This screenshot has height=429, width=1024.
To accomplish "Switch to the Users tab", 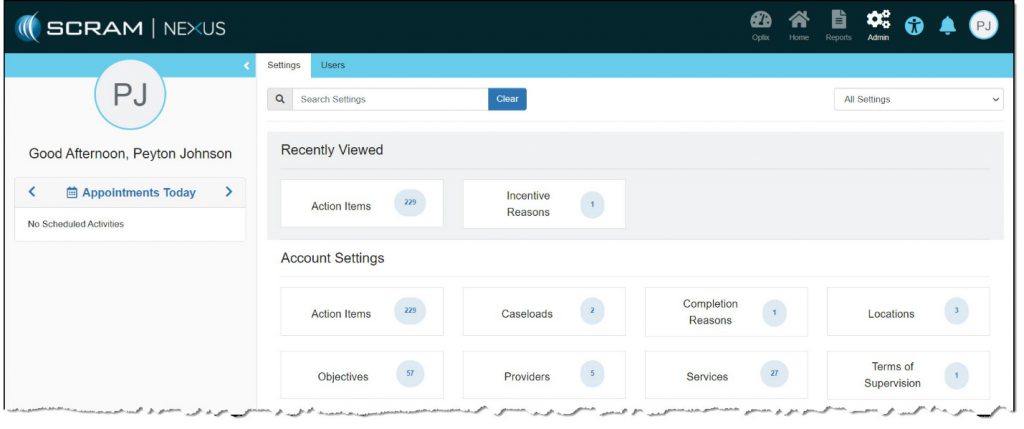I will (x=333, y=65).
